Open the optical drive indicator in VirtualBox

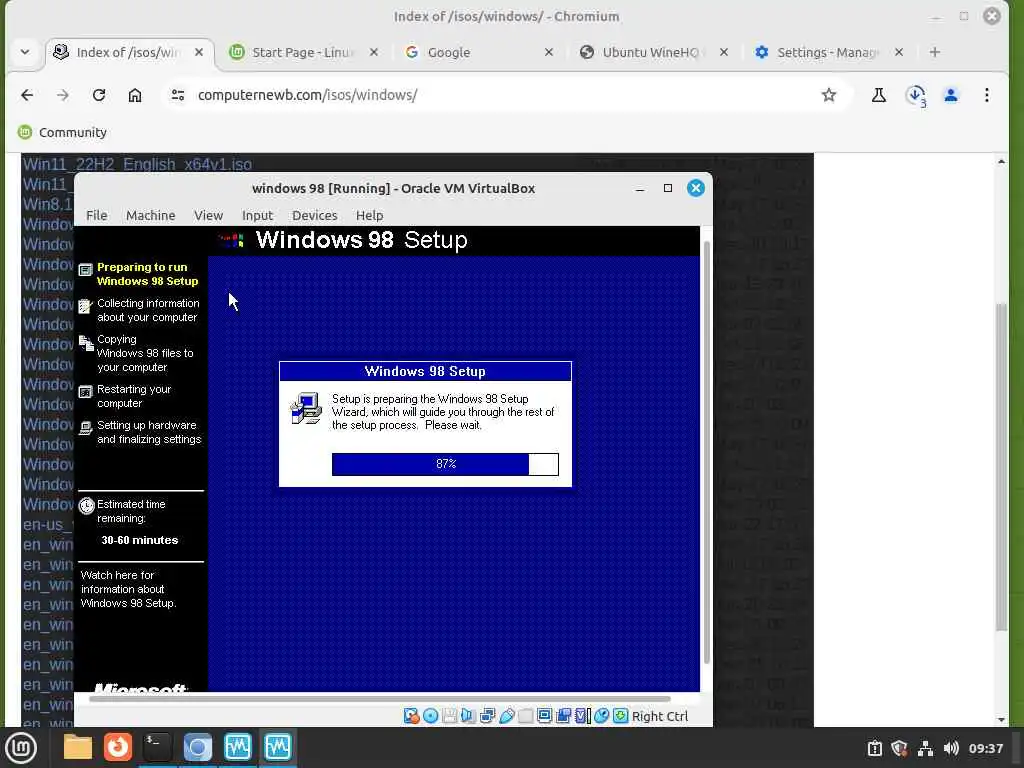point(430,716)
